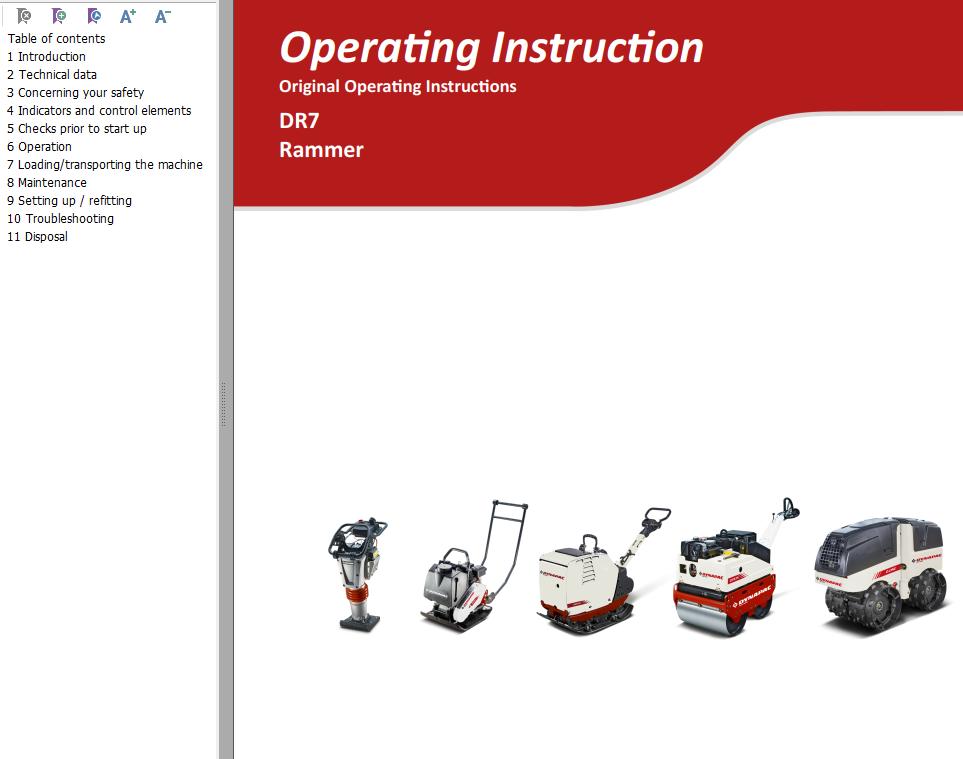Open 11 Disposal bookmark
963x759 pixels.
click(37, 236)
